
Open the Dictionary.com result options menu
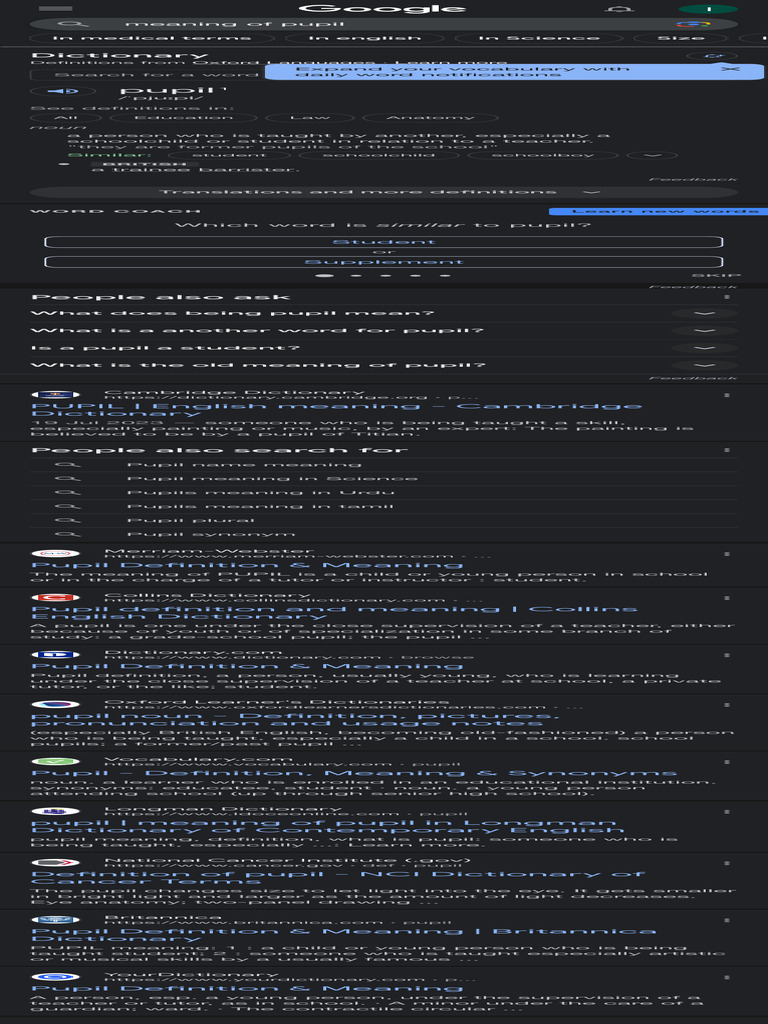(x=727, y=655)
